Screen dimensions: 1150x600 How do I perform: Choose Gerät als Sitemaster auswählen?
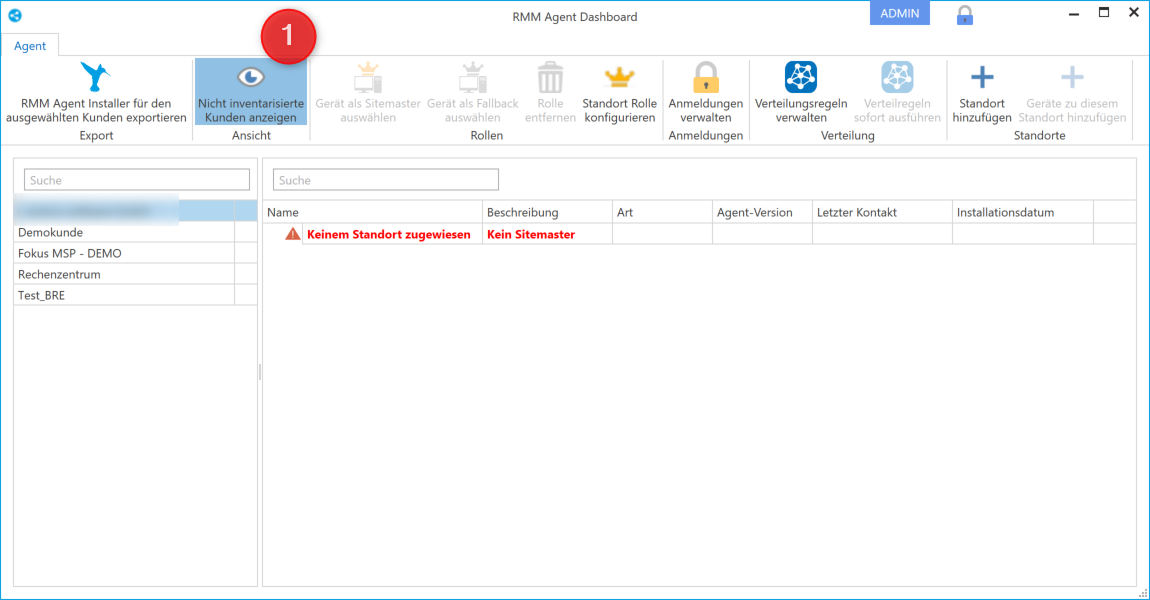tap(367, 92)
